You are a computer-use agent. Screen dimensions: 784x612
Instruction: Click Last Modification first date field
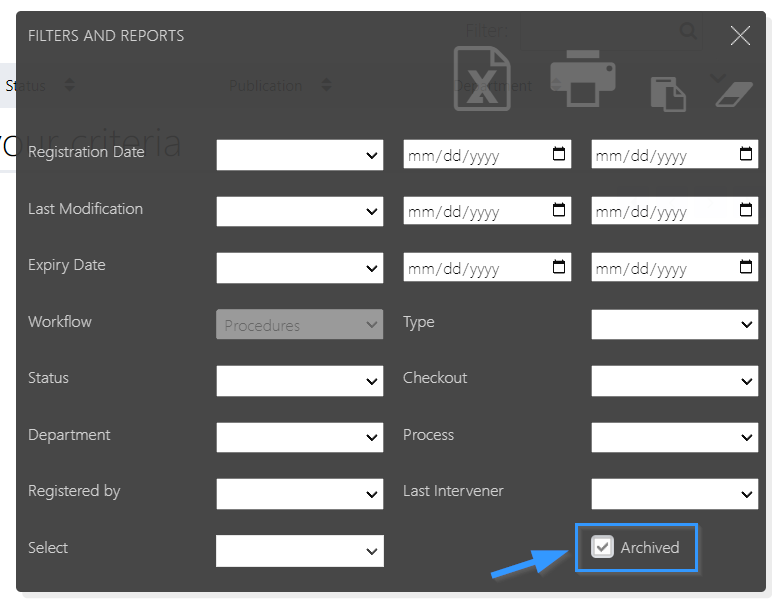pos(487,210)
